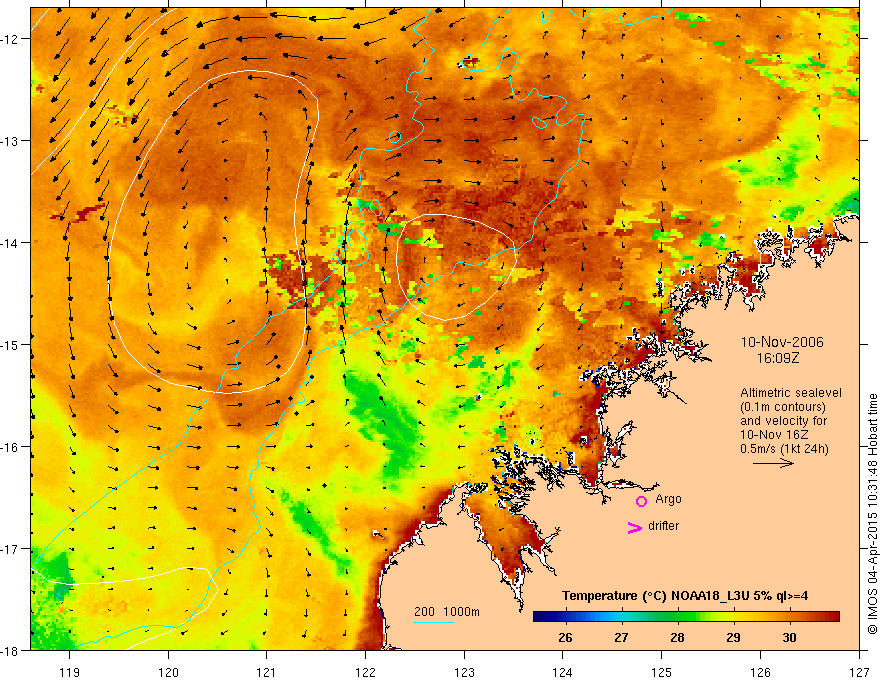Click the latitude axis label '-15'

11,344
